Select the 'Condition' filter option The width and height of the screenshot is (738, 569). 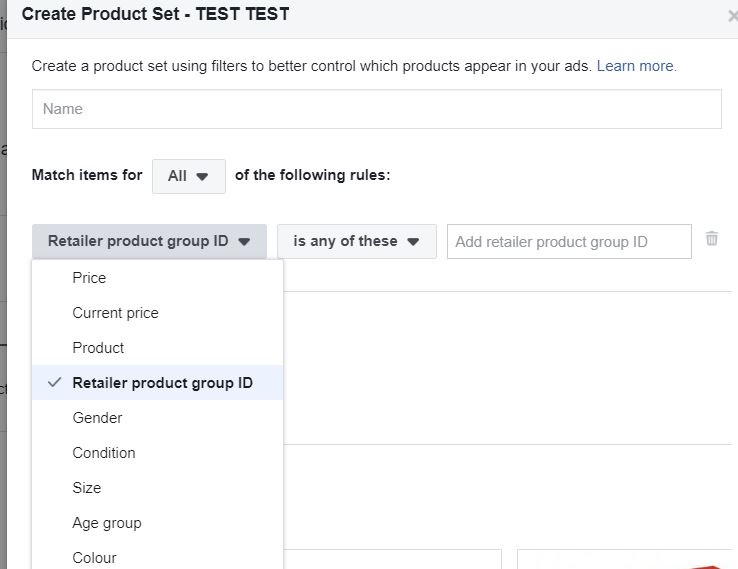[x=104, y=453]
